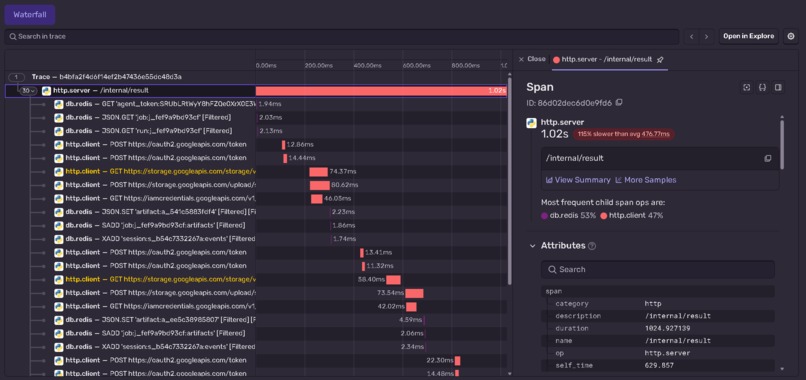Click the http.client red legend dot

coord(603,215)
